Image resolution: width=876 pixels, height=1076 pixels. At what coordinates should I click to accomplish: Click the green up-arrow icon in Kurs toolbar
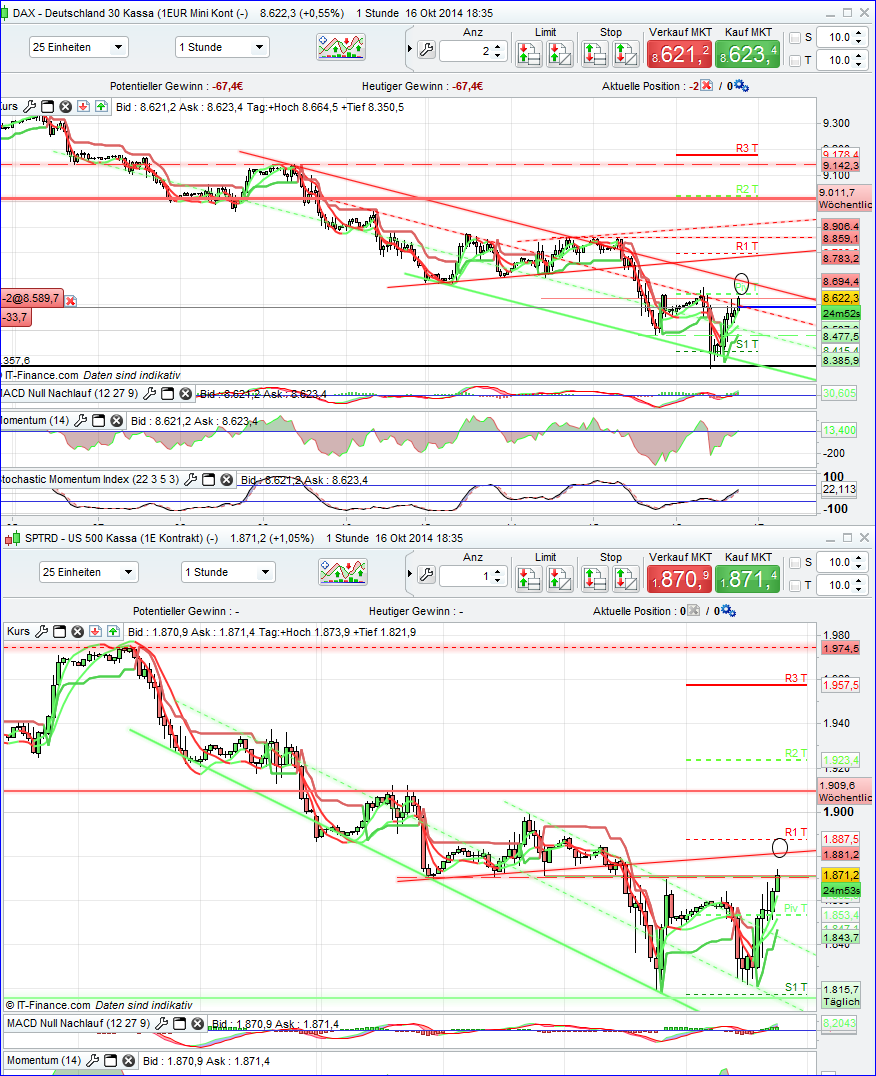[100, 105]
